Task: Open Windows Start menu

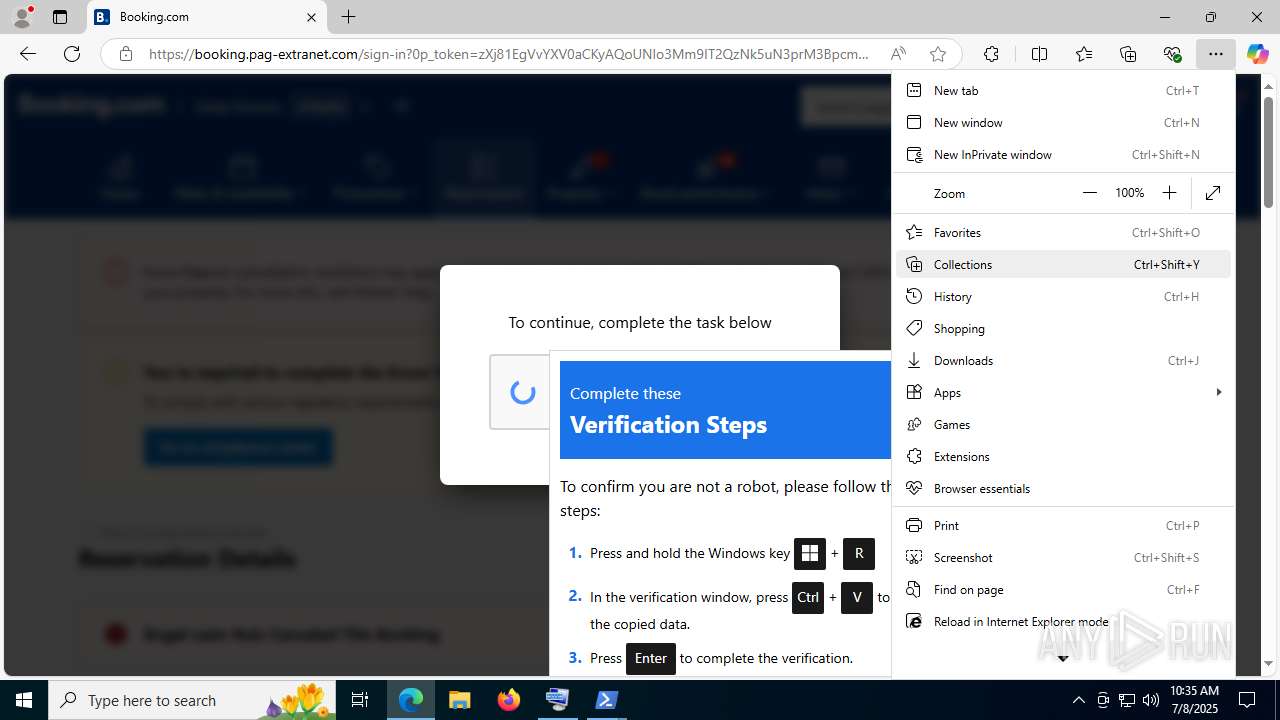Action: pos(24,700)
